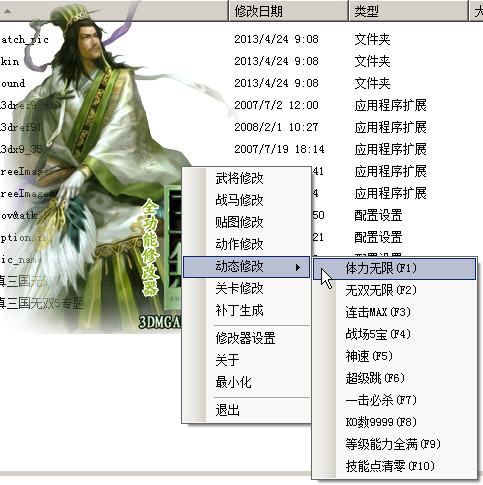Click 2007/7/2 12:00 date cell
The width and height of the screenshot is (483, 485).
pyautogui.click(x=276, y=105)
